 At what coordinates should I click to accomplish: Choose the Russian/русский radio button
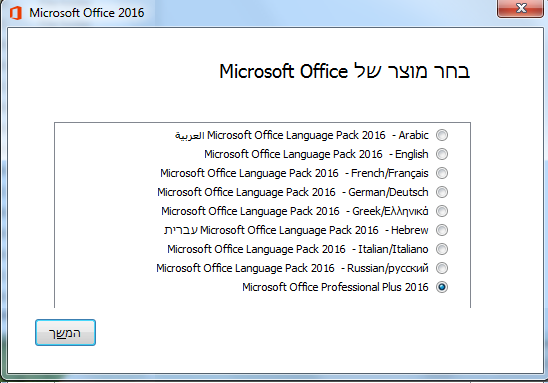point(442,268)
